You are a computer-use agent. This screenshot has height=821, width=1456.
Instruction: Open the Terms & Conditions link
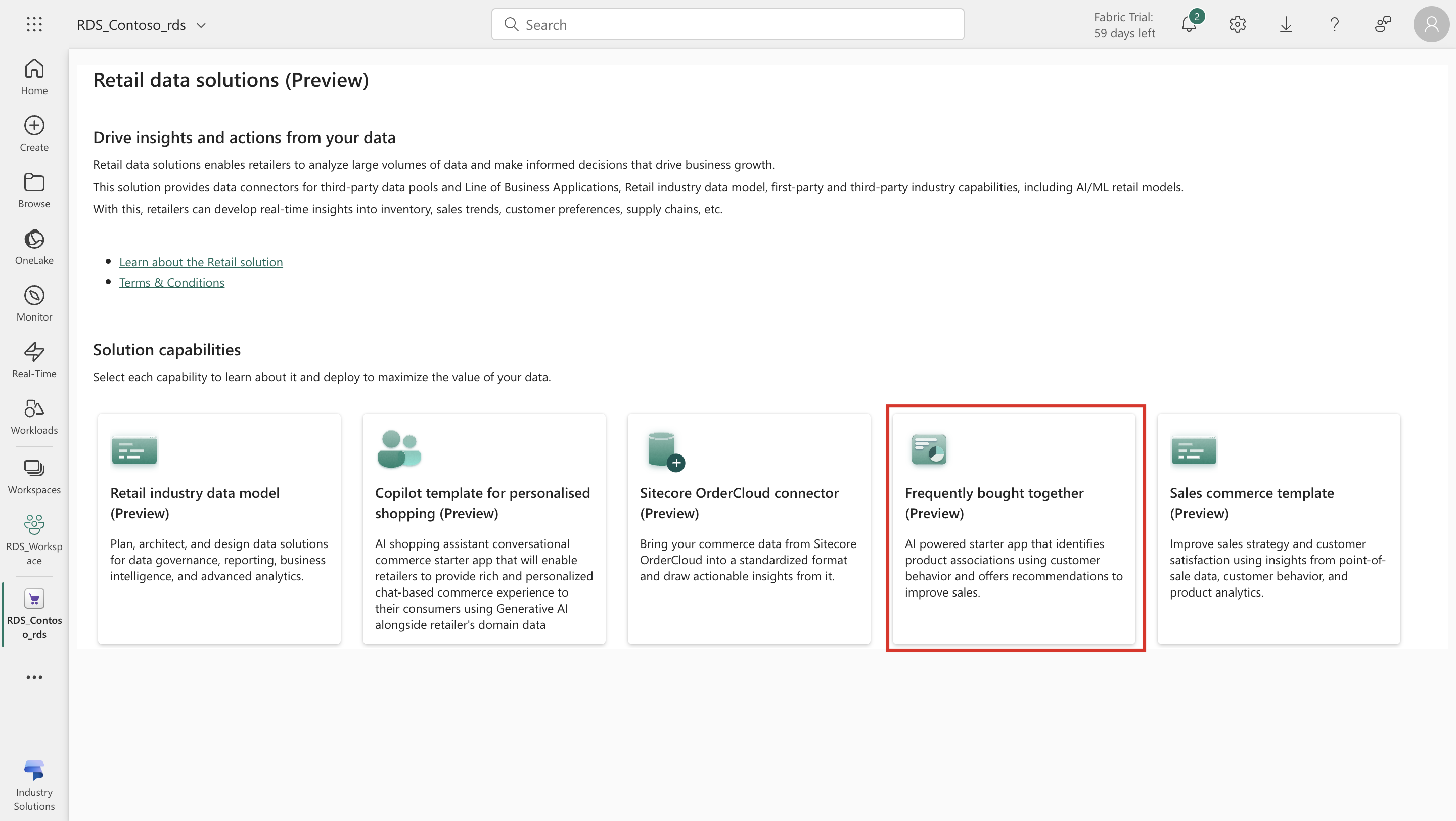[x=172, y=283]
